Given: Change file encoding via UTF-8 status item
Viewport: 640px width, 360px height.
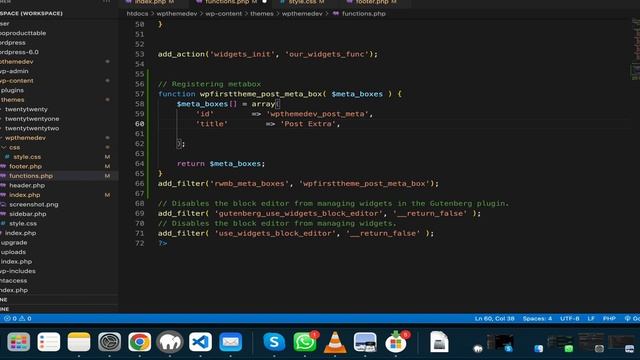Looking at the screenshot, I should click(x=569, y=318).
